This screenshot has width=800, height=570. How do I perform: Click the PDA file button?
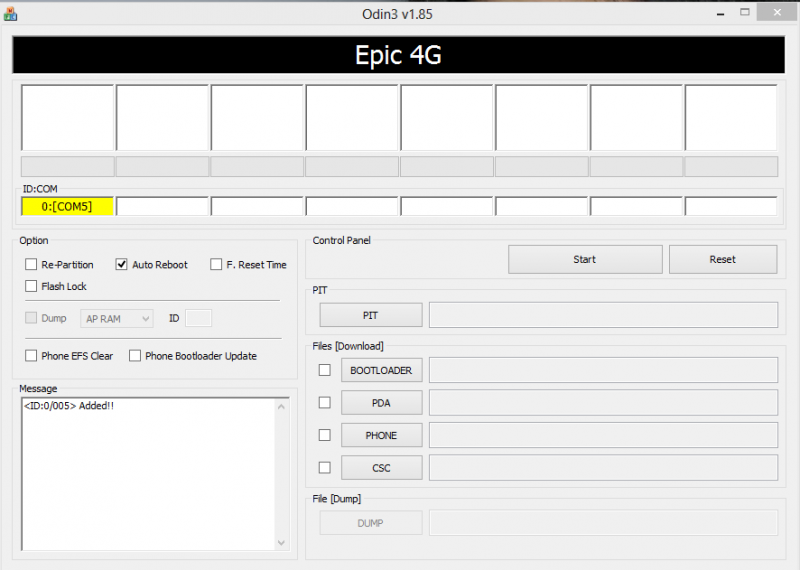pyautogui.click(x=381, y=403)
